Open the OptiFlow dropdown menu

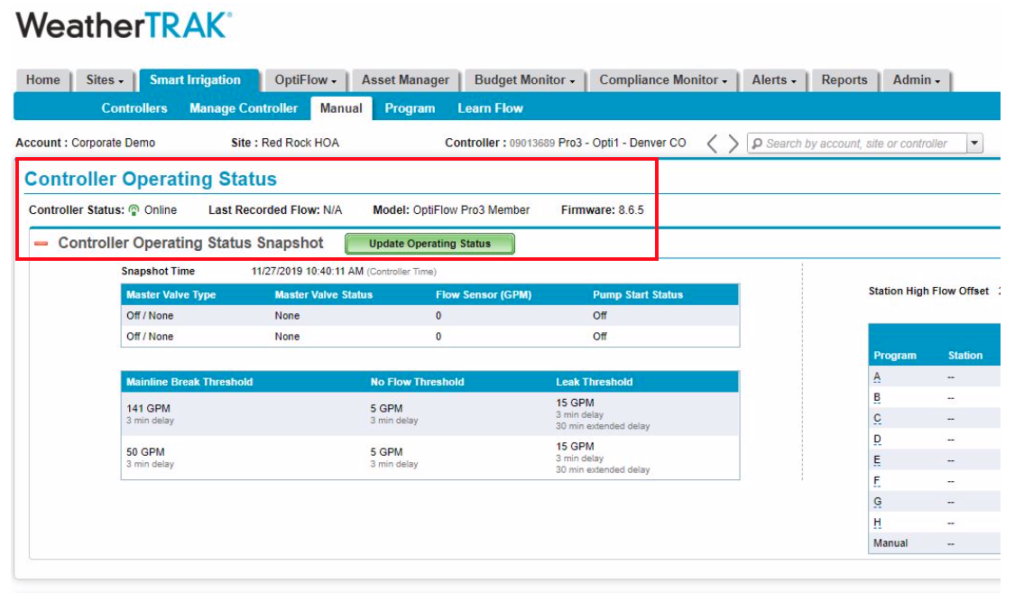[305, 80]
